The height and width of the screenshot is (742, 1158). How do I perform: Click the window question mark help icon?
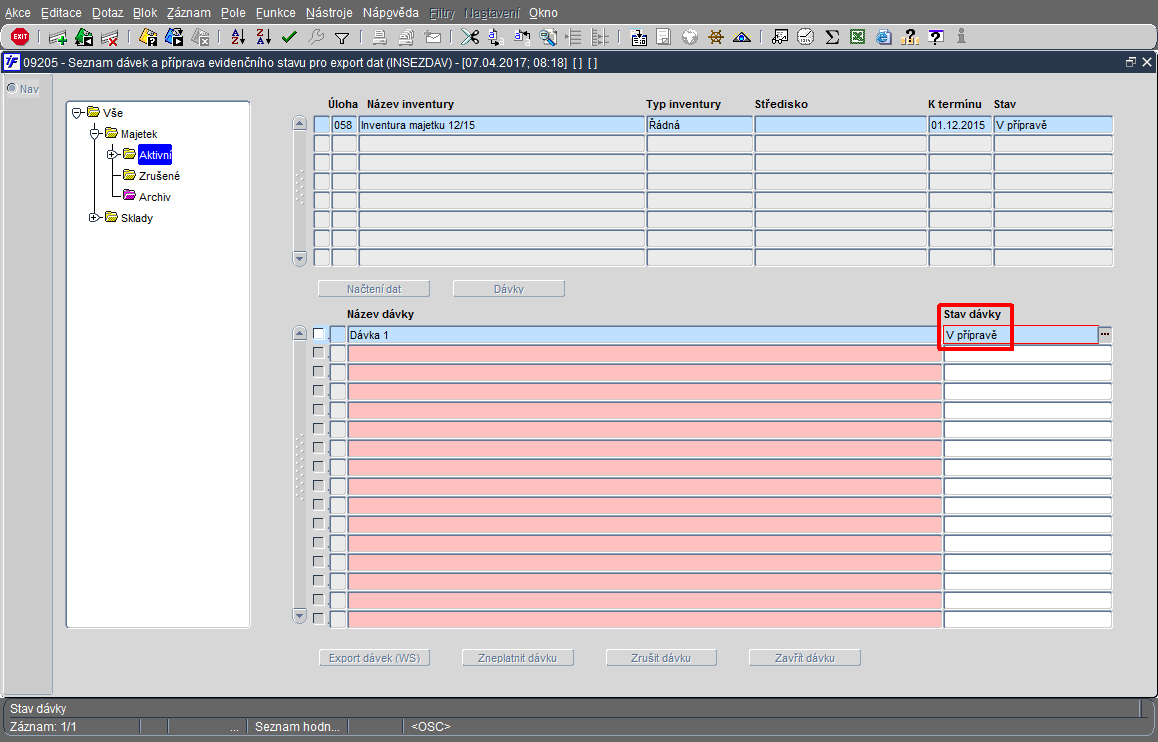936,37
